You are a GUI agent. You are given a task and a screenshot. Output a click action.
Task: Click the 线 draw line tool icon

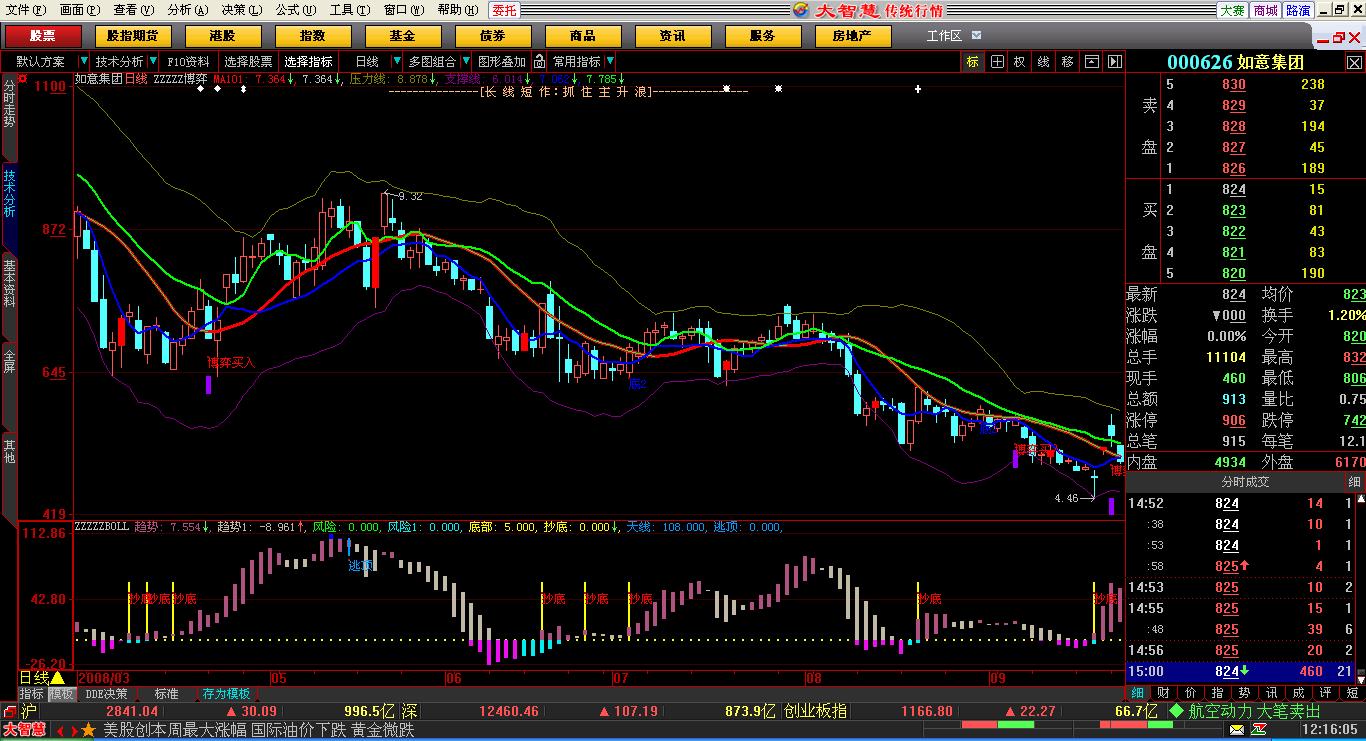tap(1043, 61)
